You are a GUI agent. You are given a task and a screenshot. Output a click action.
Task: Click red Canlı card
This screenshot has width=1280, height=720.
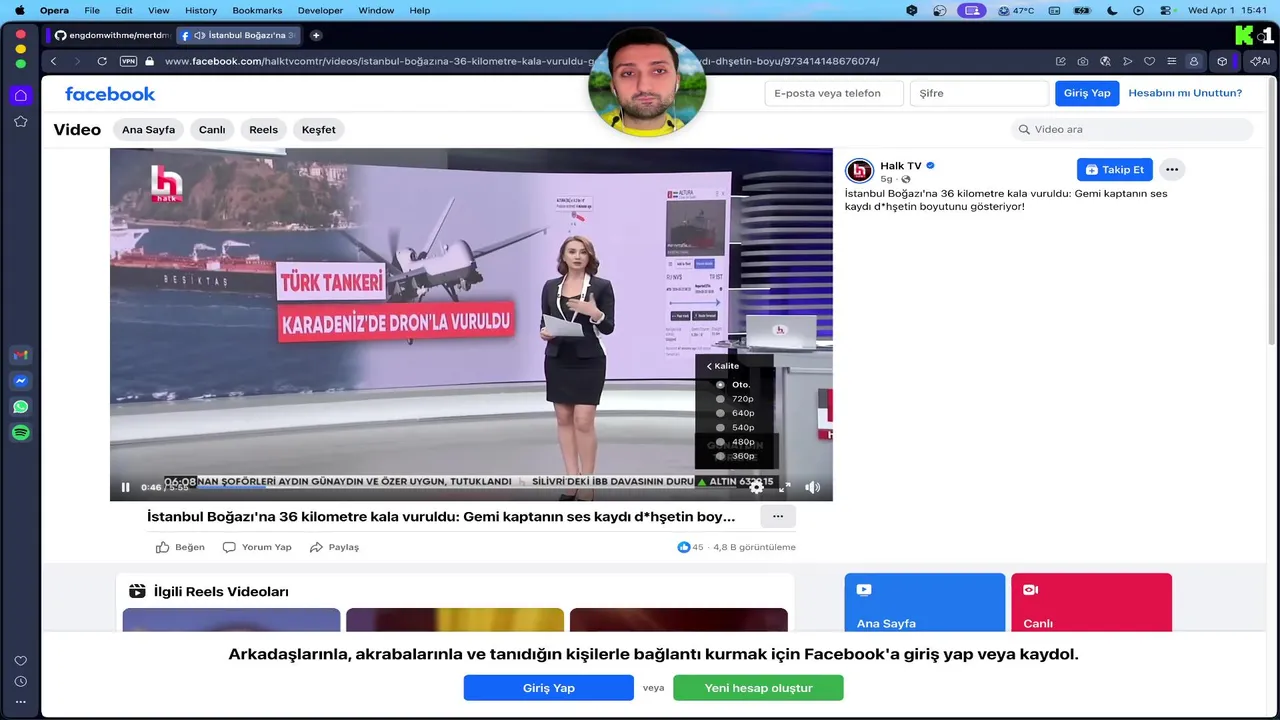pyautogui.click(x=1091, y=602)
